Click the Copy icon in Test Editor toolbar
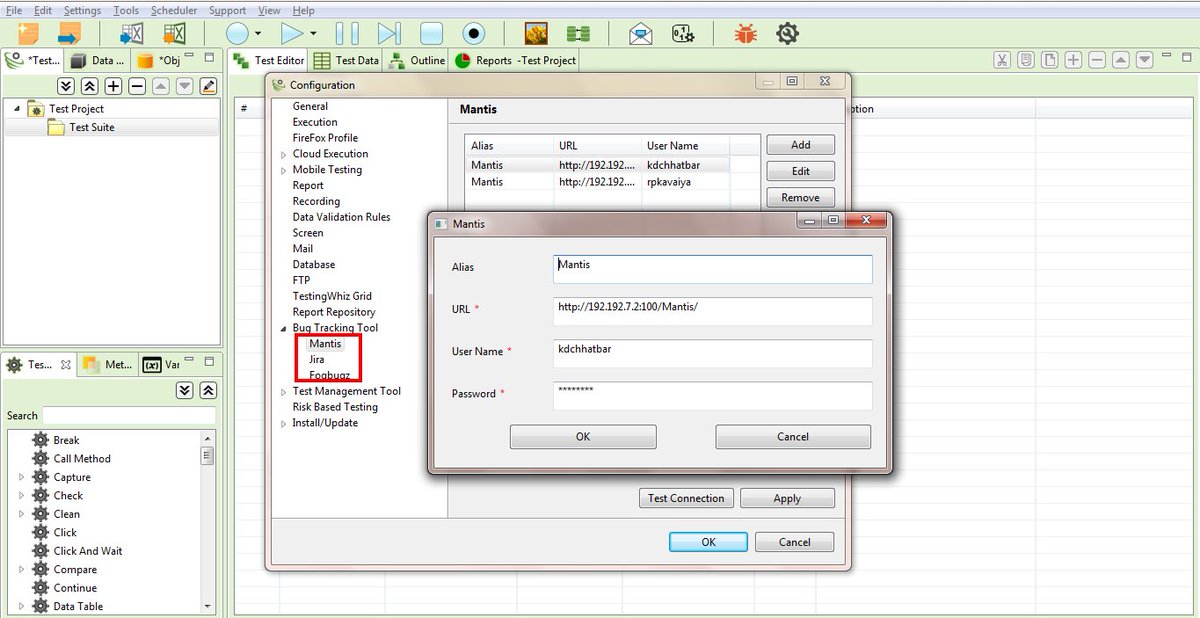Viewport: 1200px width, 618px height. click(1026, 60)
